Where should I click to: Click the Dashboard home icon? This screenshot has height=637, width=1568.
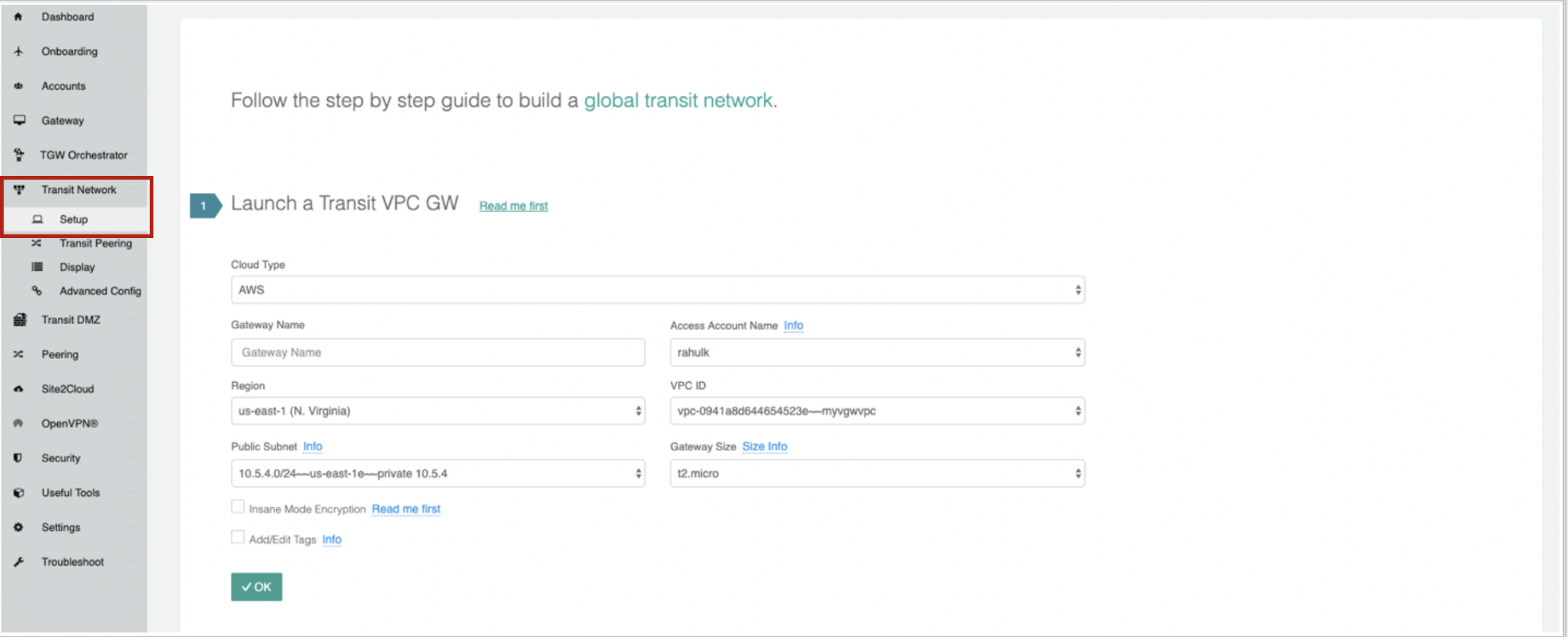coord(19,16)
